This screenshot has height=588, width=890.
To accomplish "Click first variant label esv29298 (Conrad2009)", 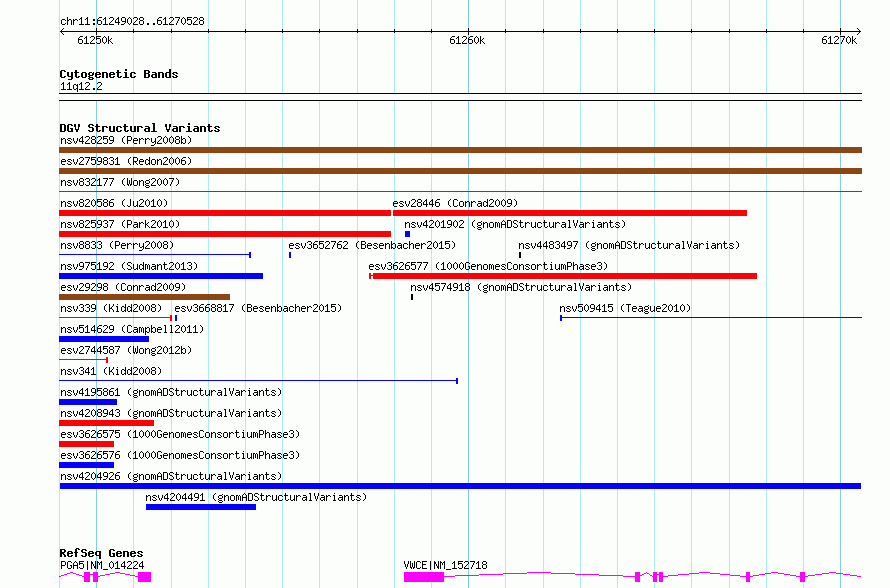I will (x=123, y=287).
